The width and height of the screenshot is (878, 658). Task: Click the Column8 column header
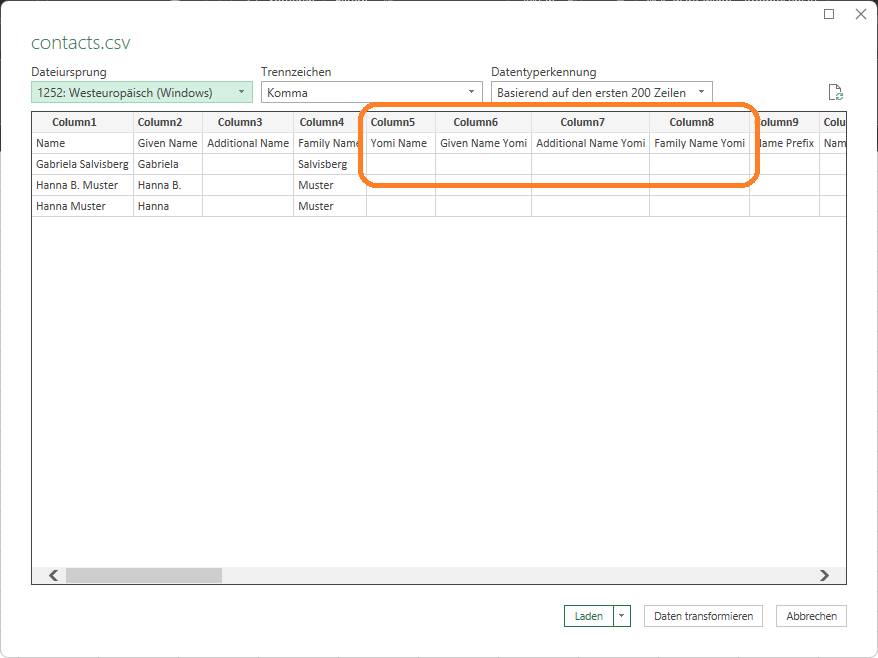click(691, 122)
